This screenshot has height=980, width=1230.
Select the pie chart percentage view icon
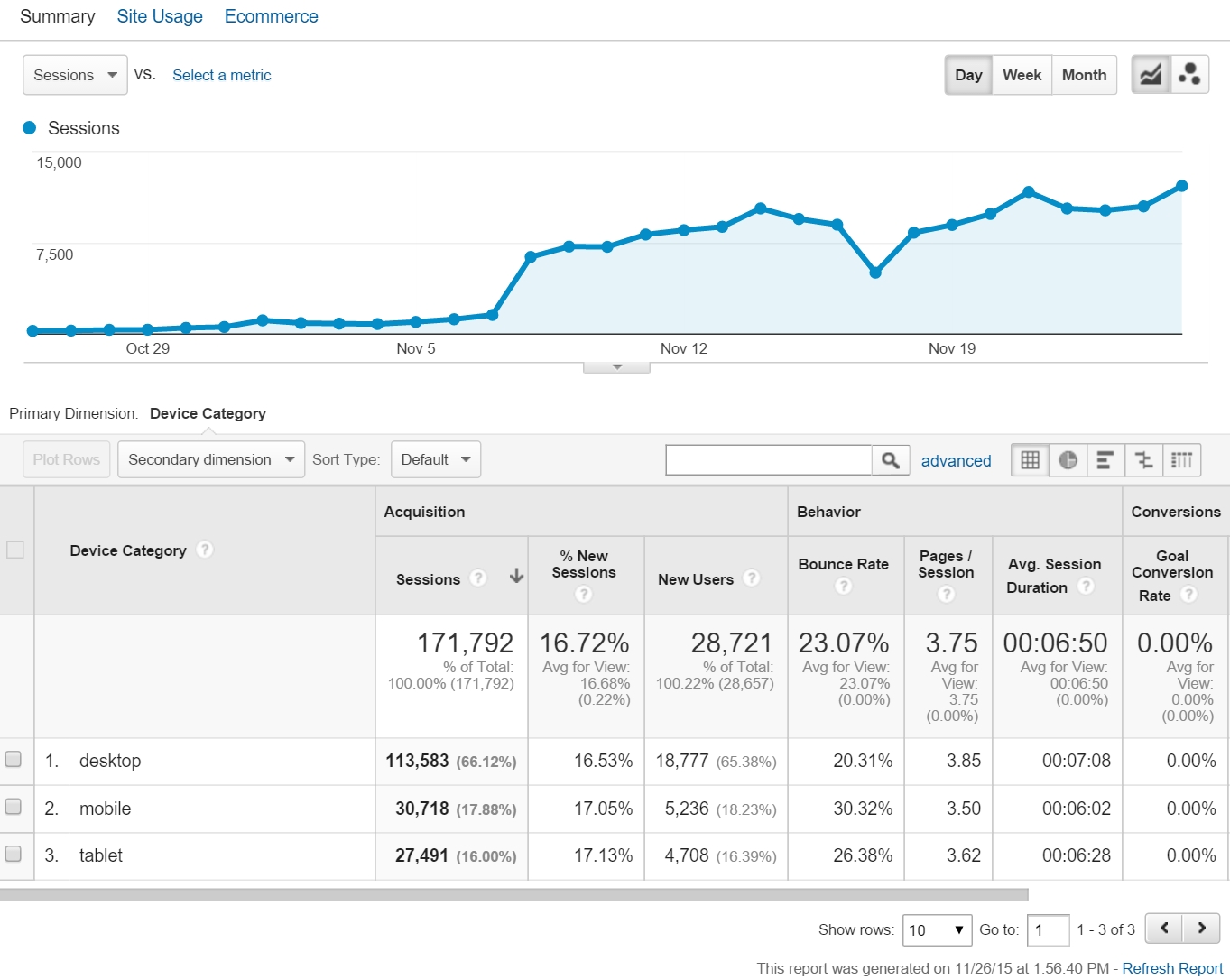click(x=1068, y=460)
